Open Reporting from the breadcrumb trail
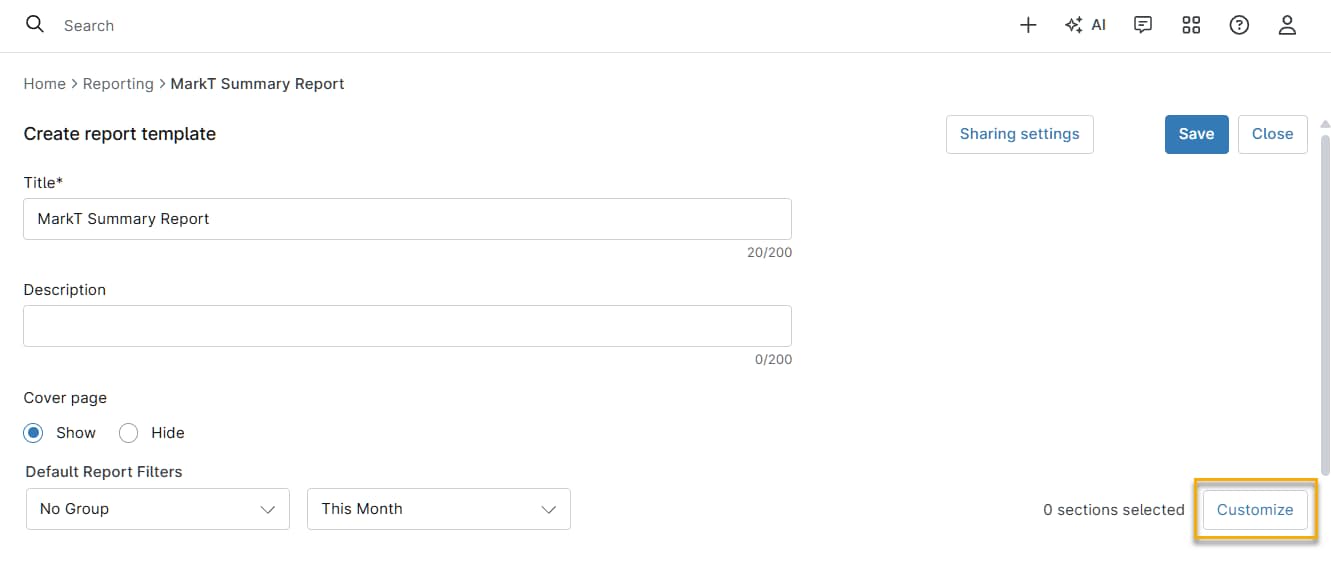Image resolution: width=1331 pixels, height=583 pixels. coord(118,83)
